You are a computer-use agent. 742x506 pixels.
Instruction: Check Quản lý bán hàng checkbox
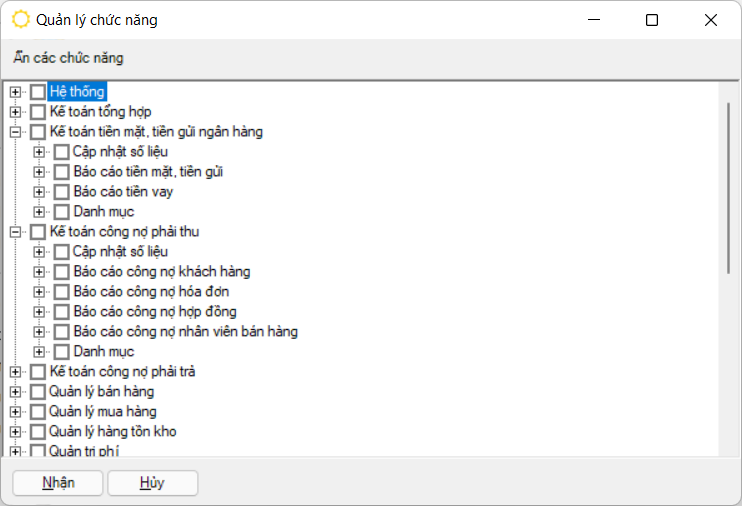38,392
